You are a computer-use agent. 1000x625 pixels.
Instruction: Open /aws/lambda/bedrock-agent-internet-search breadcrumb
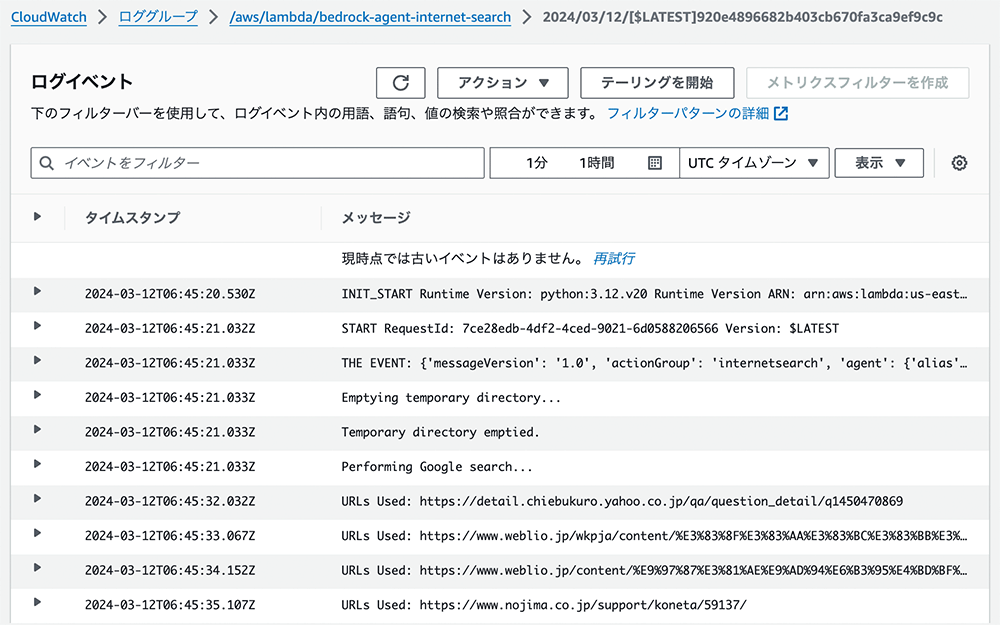coord(370,17)
